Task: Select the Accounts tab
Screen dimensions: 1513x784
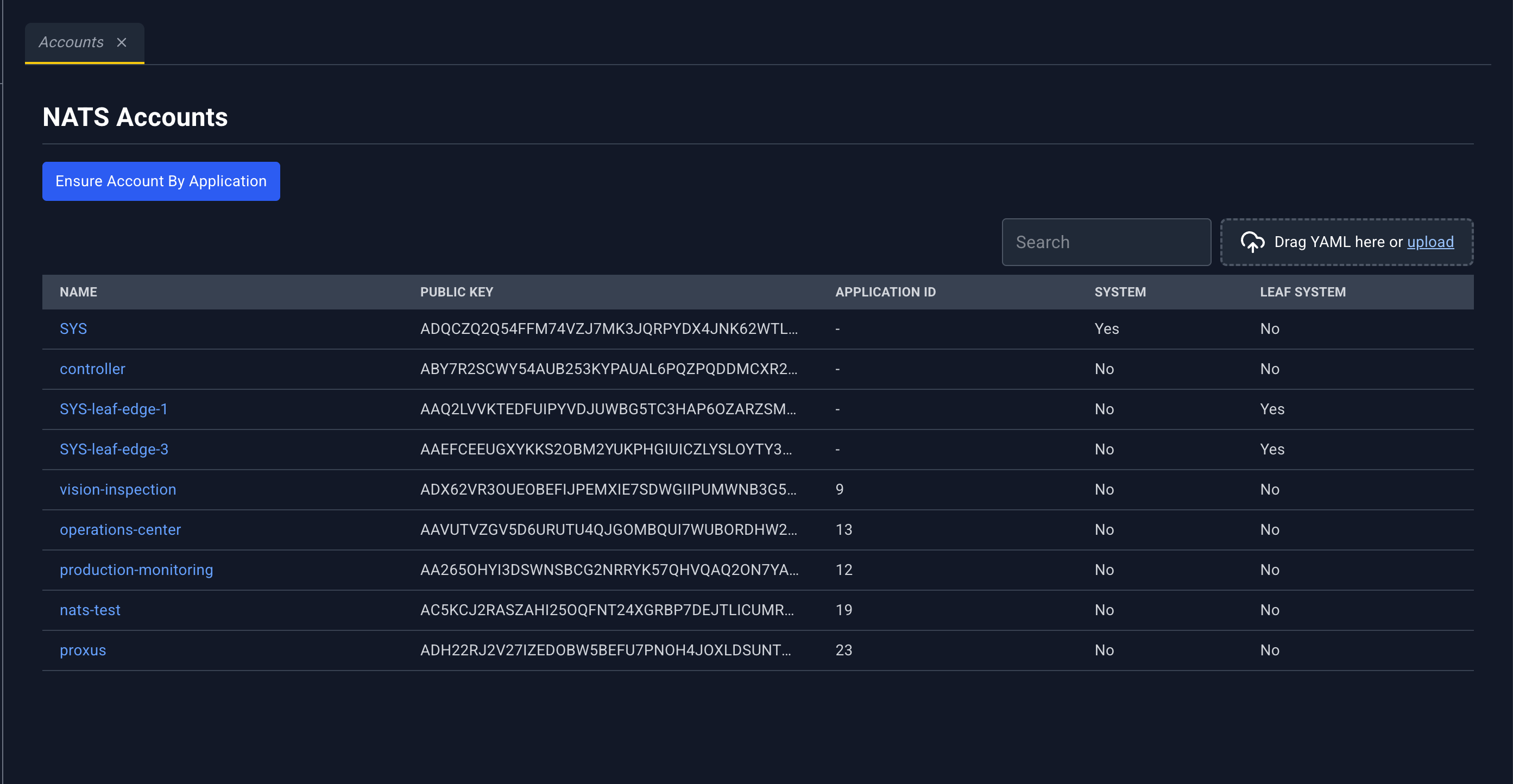Action: coord(71,42)
